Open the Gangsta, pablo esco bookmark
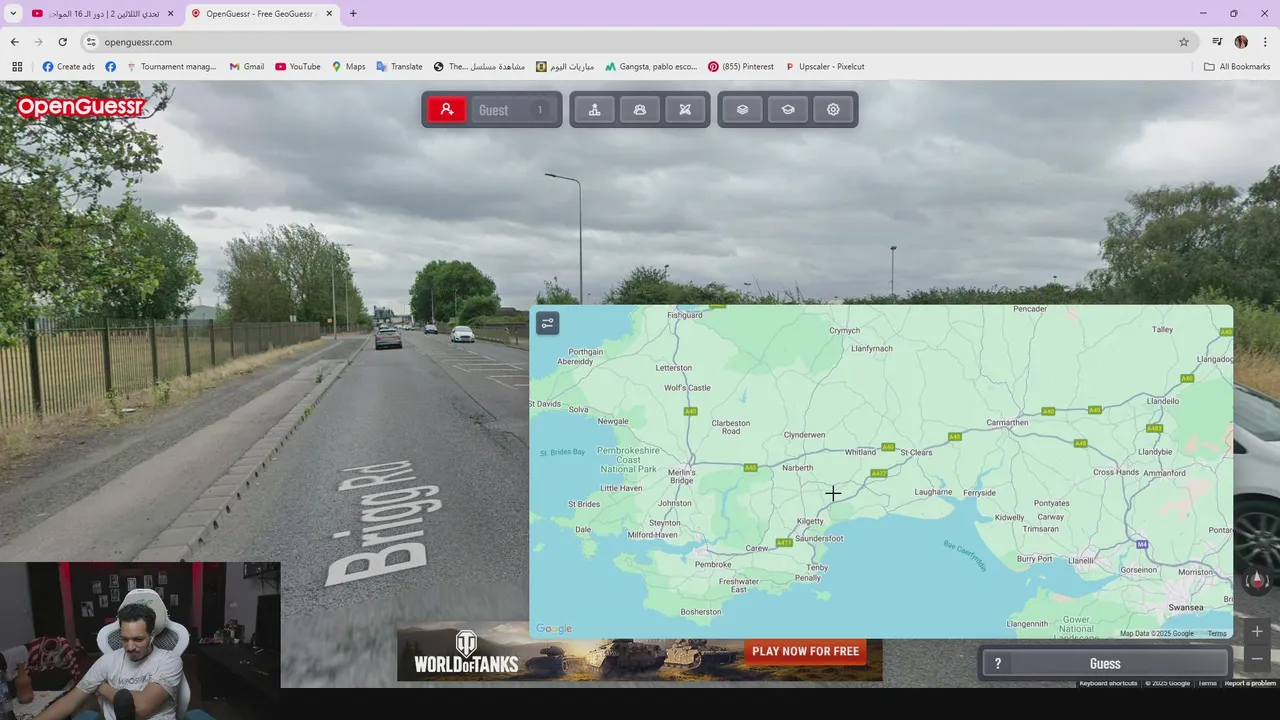The height and width of the screenshot is (720, 1280). (650, 67)
